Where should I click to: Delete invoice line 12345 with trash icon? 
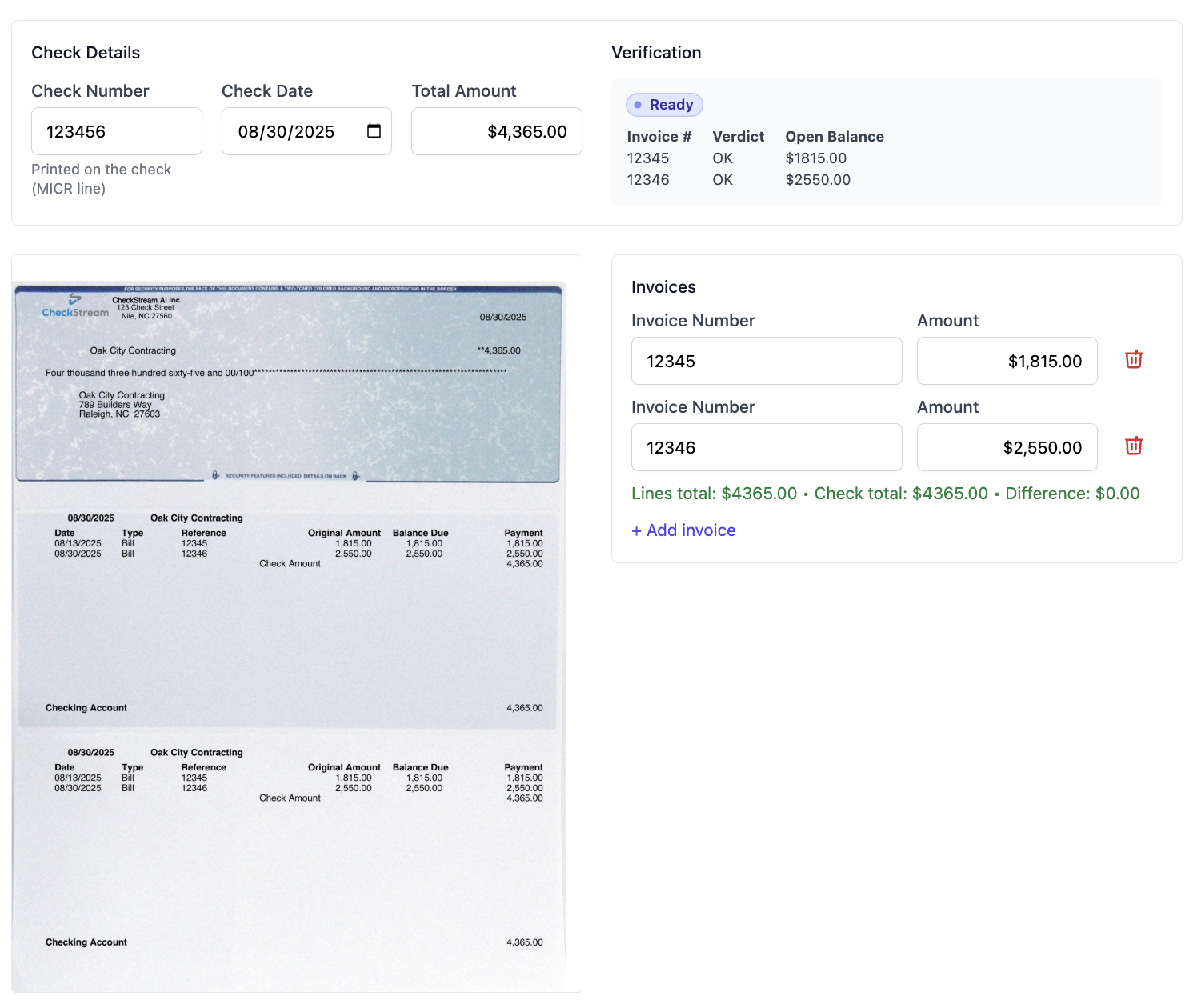(1133, 360)
